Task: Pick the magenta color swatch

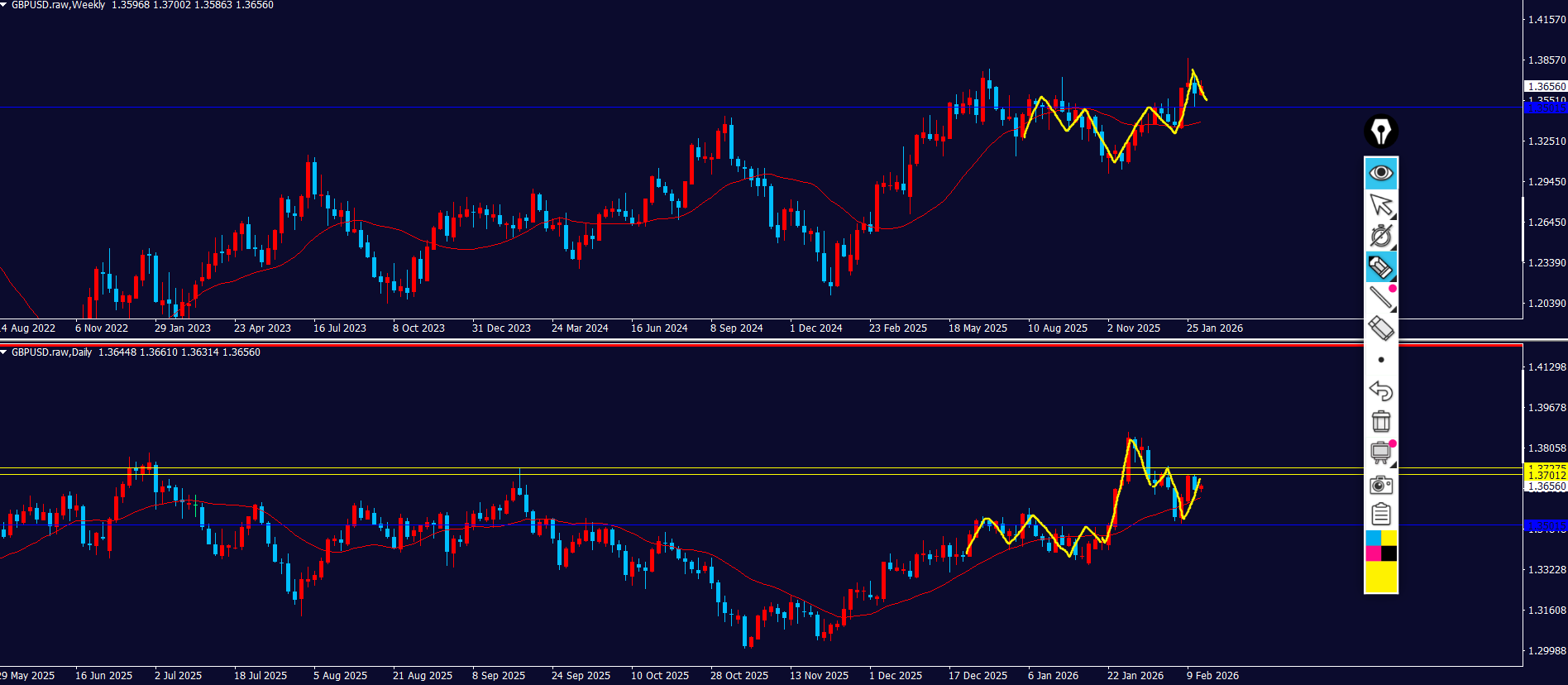Action: click(x=1373, y=553)
